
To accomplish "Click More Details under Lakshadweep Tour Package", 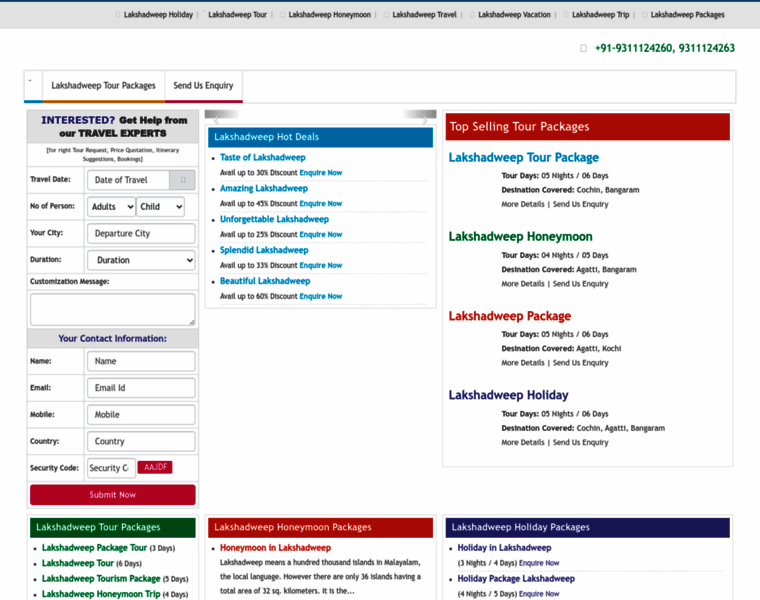I will pyautogui.click(x=523, y=205).
